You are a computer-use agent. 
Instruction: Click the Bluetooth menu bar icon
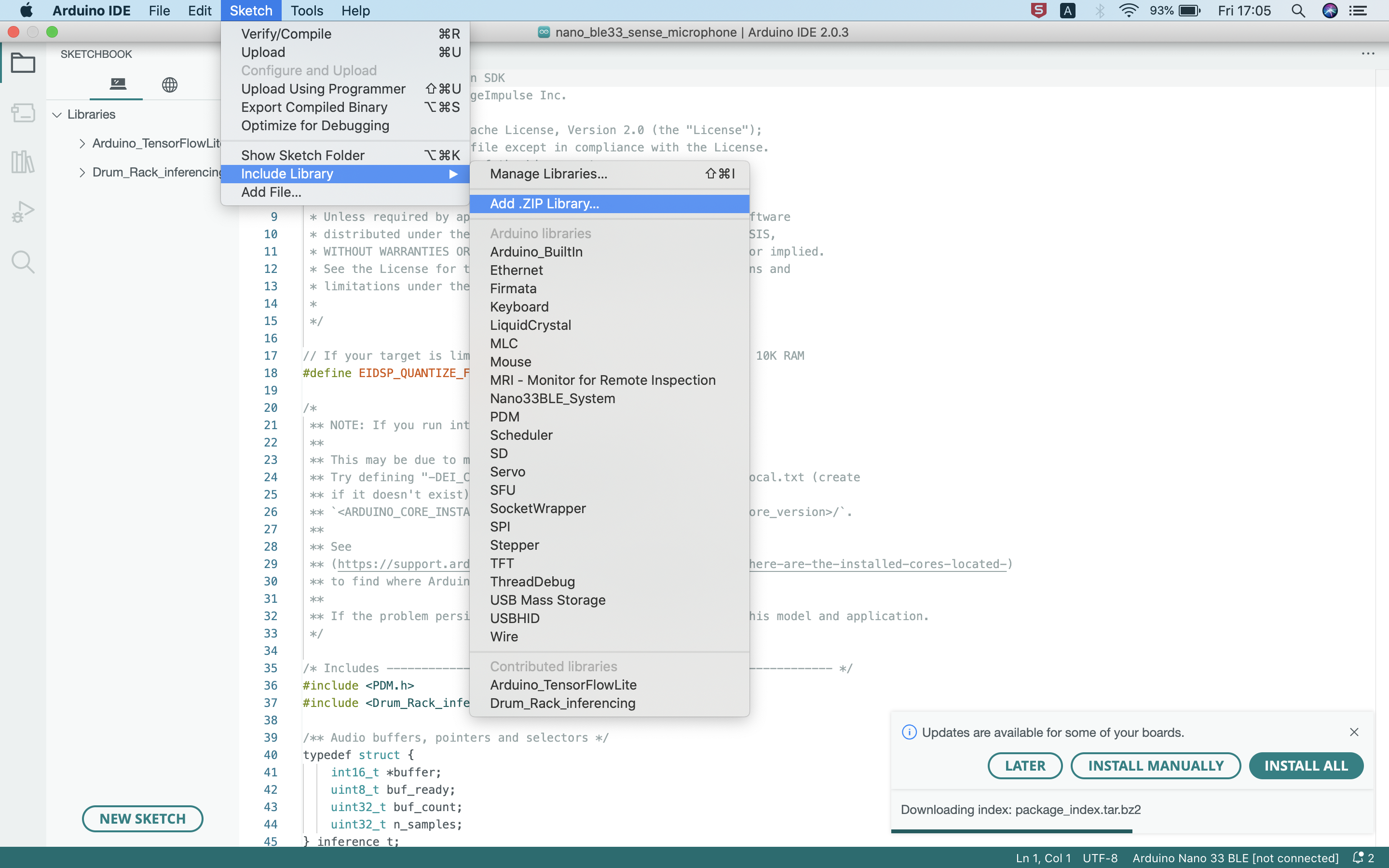[1100, 10]
